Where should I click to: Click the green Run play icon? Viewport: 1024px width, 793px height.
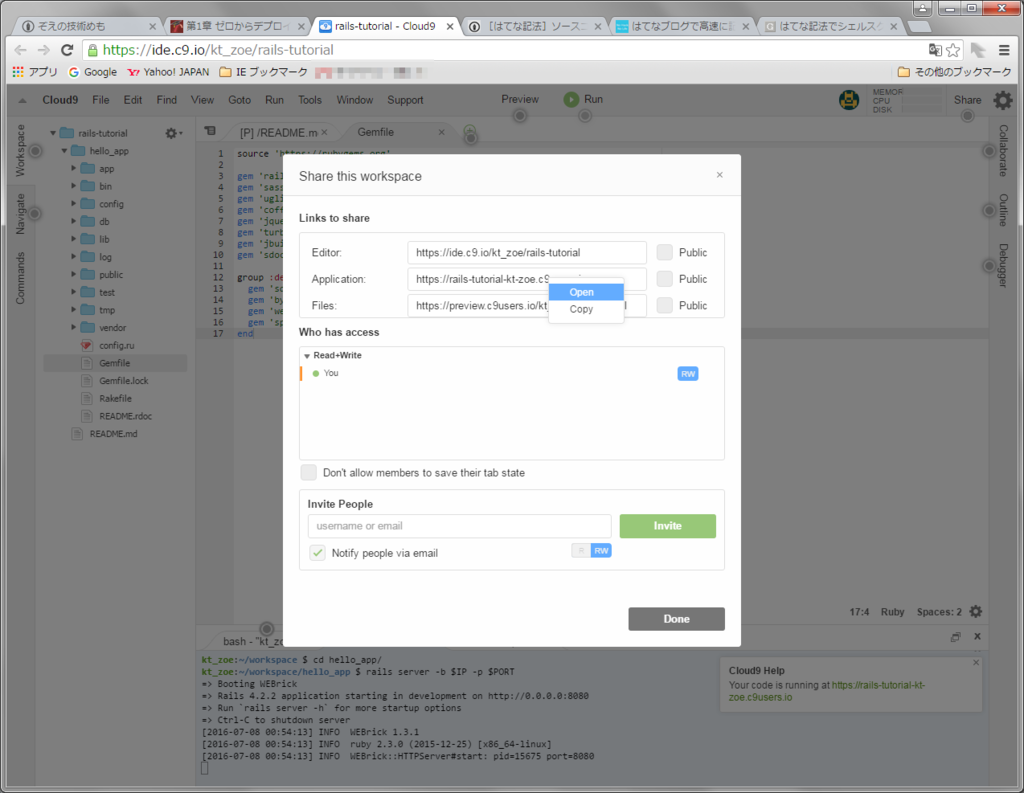pyautogui.click(x=571, y=99)
